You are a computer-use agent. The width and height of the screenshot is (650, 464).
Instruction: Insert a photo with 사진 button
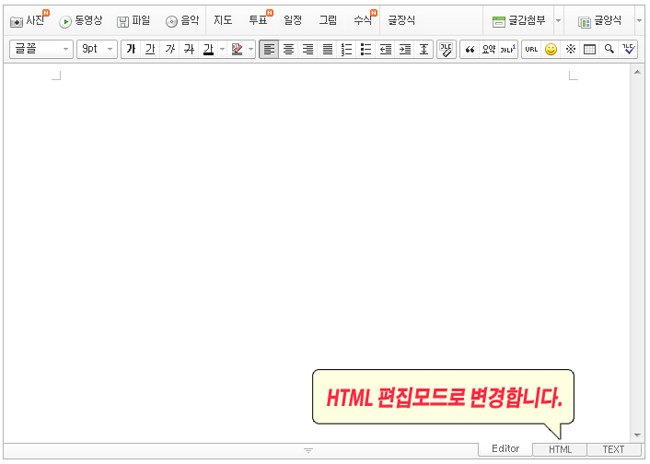point(29,20)
